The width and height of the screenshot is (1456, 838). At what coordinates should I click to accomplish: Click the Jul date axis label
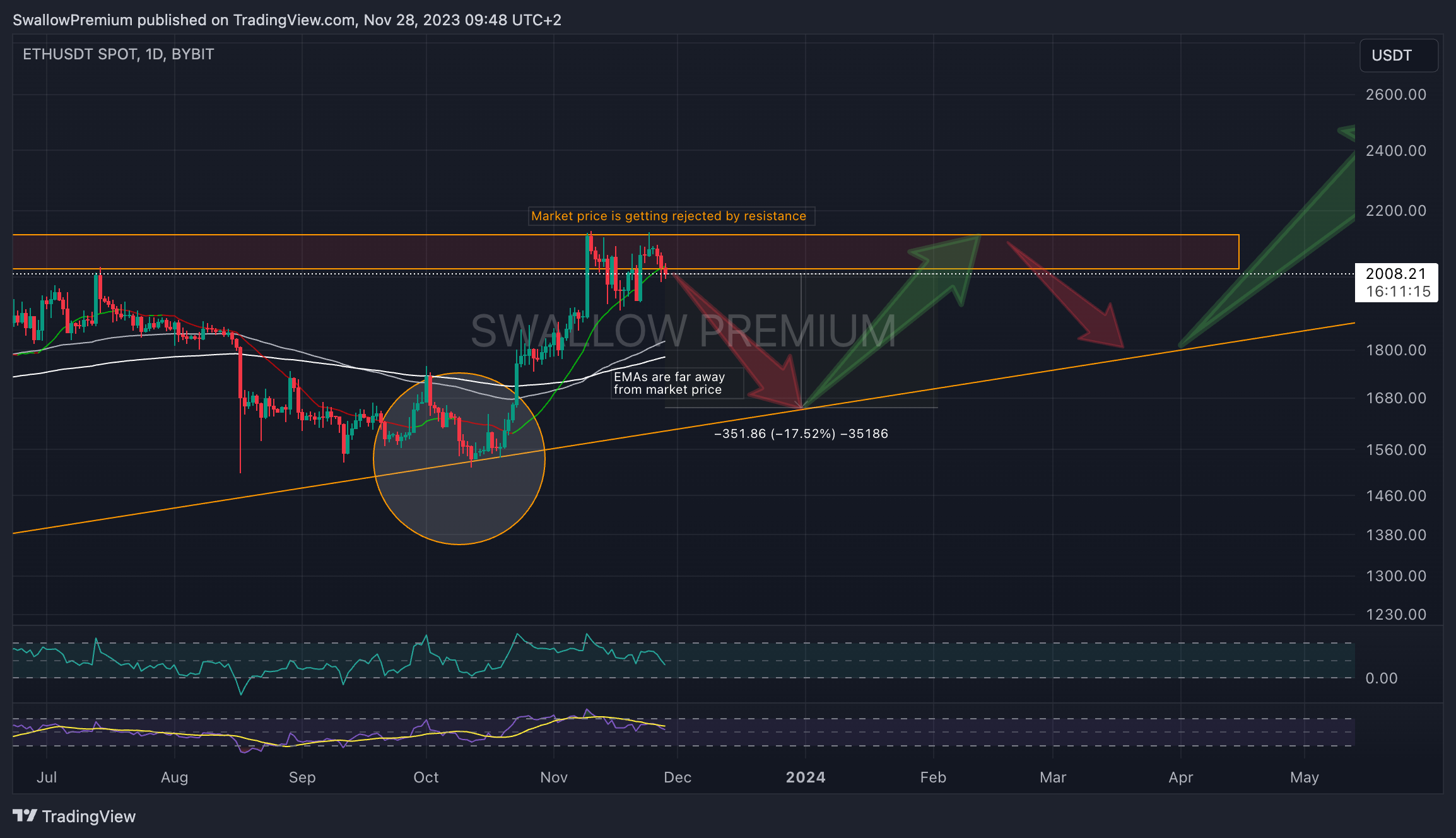click(x=47, y=777)
